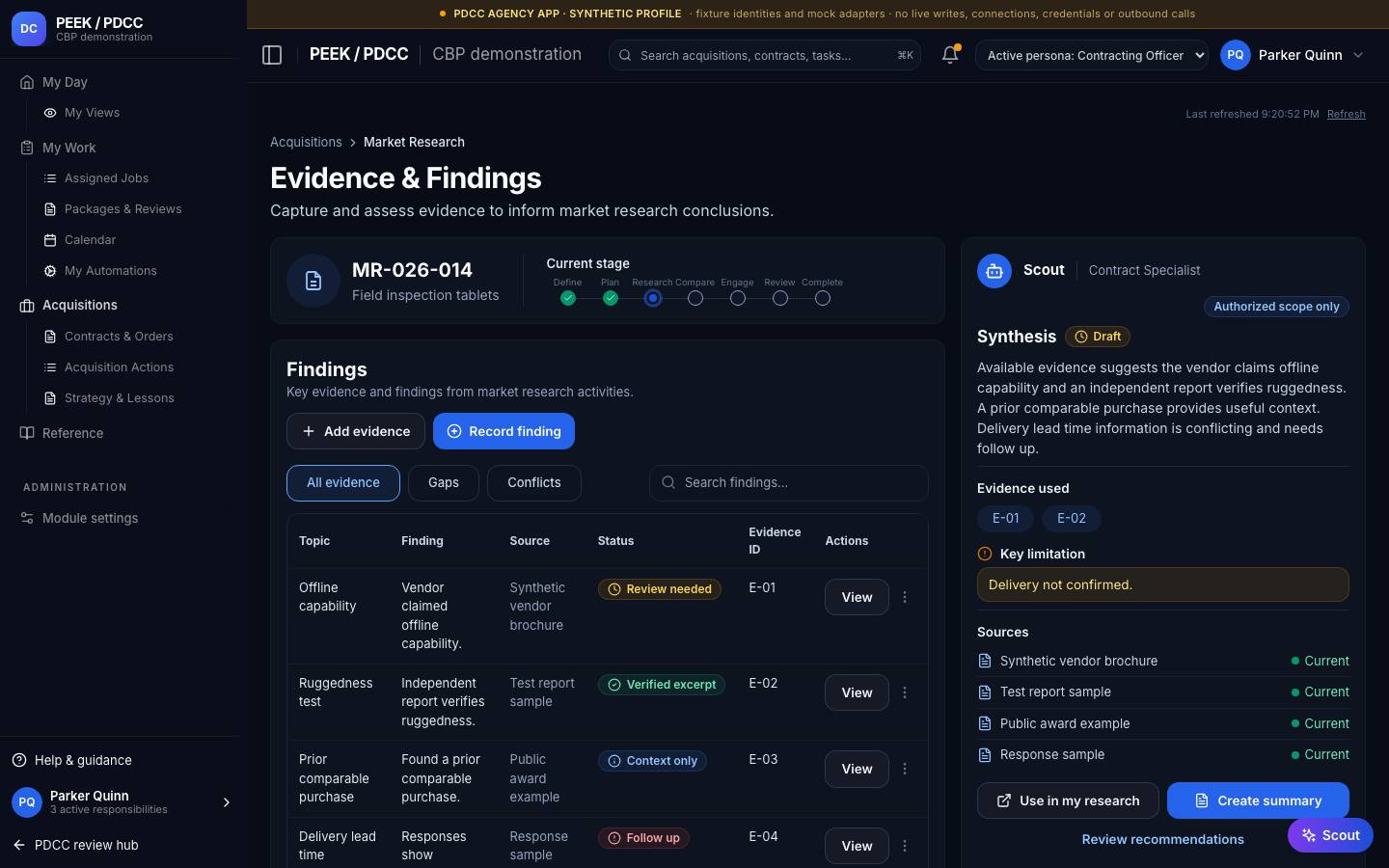Open the notifications bell
This screenshot has height=868, width=1389.
[x=950, y=55]
